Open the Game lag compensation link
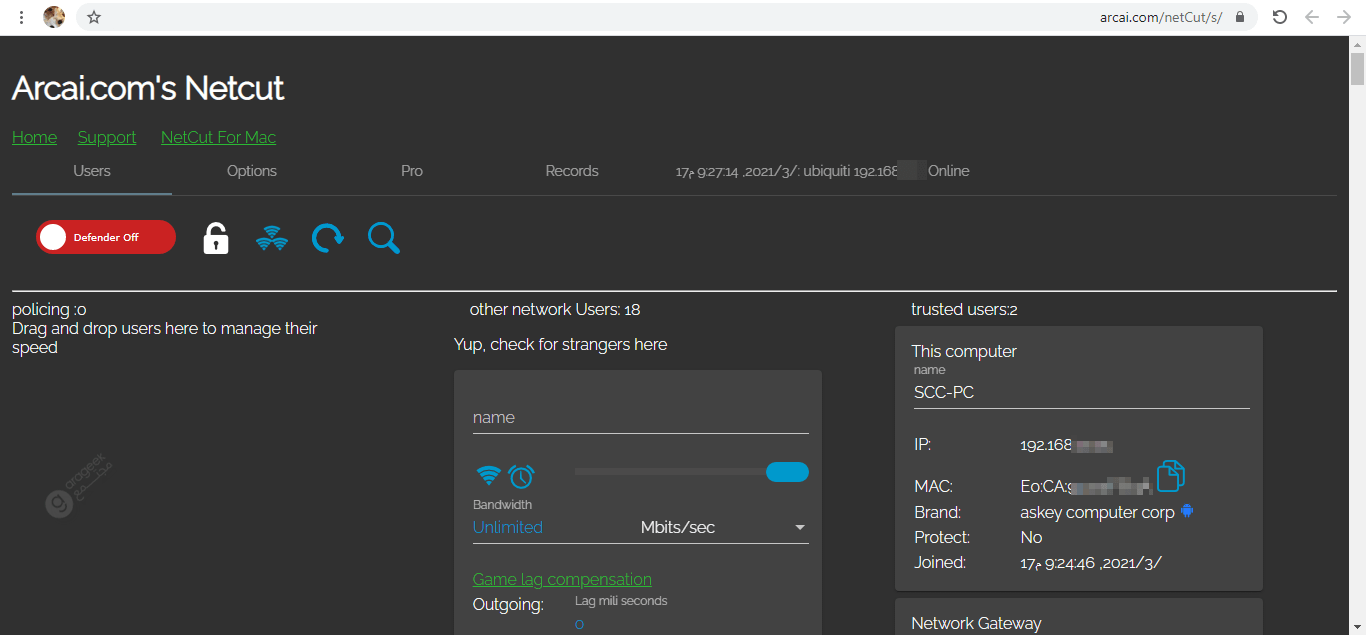Screen dimensions: 1366x635 562,579
